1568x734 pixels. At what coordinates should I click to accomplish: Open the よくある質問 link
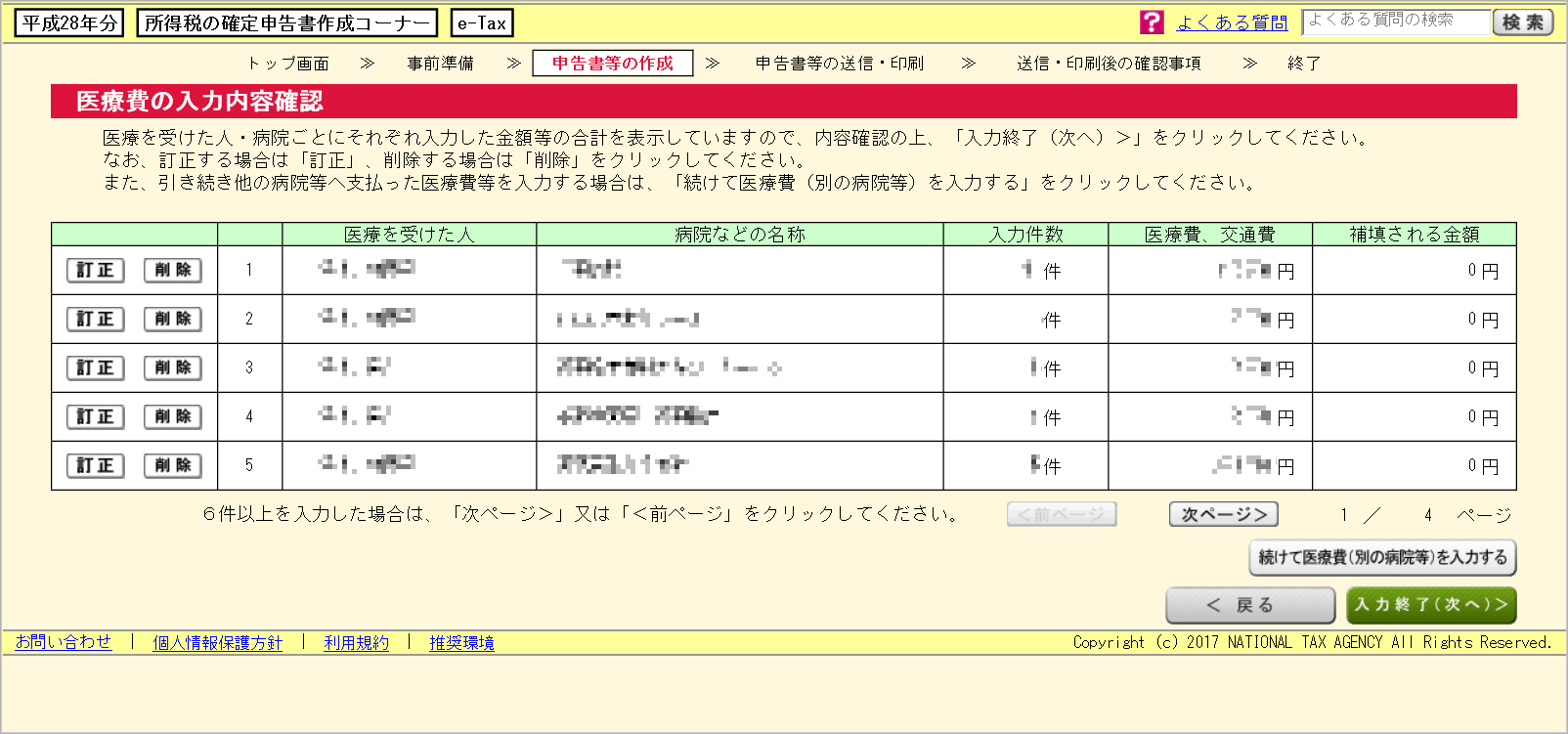1232,22
